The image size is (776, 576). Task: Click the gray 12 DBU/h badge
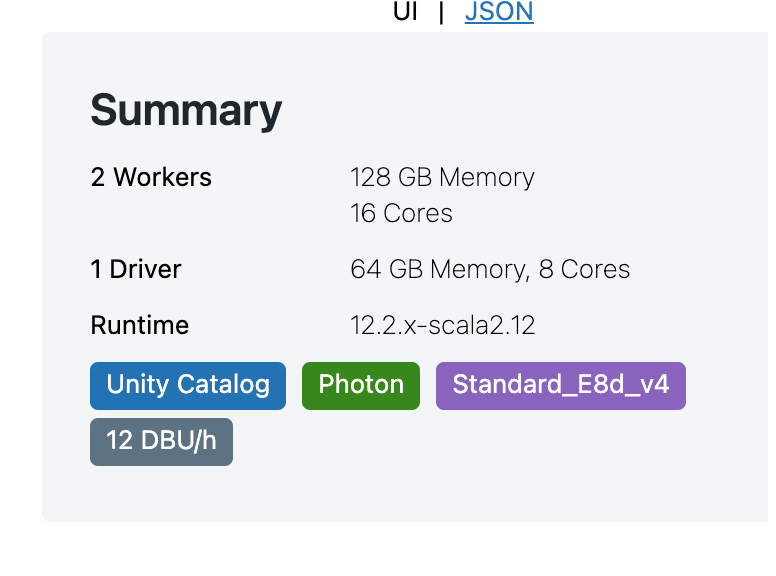click(x=161, y=442)
